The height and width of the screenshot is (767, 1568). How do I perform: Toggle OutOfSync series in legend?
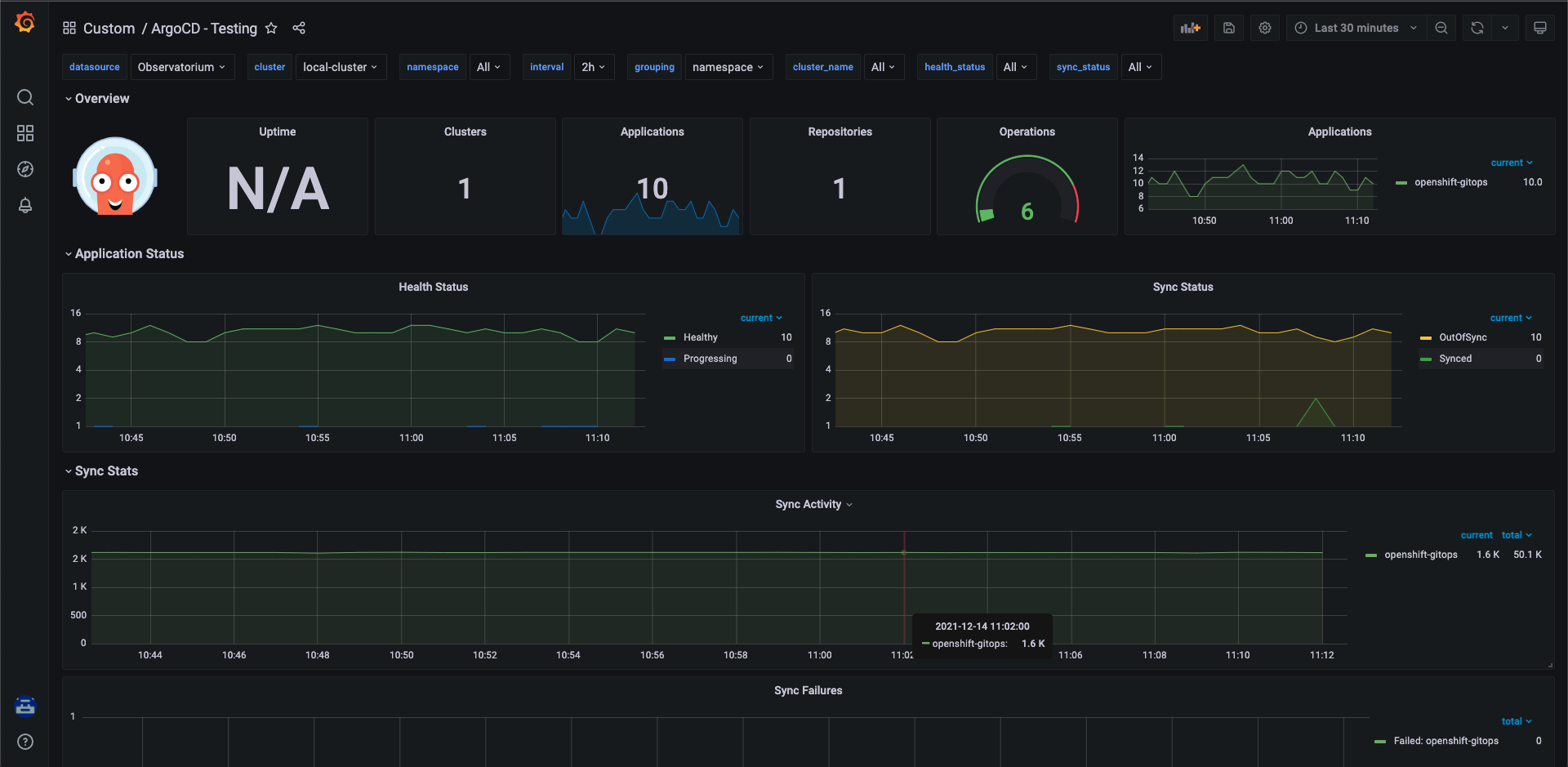coord(1463,337)
